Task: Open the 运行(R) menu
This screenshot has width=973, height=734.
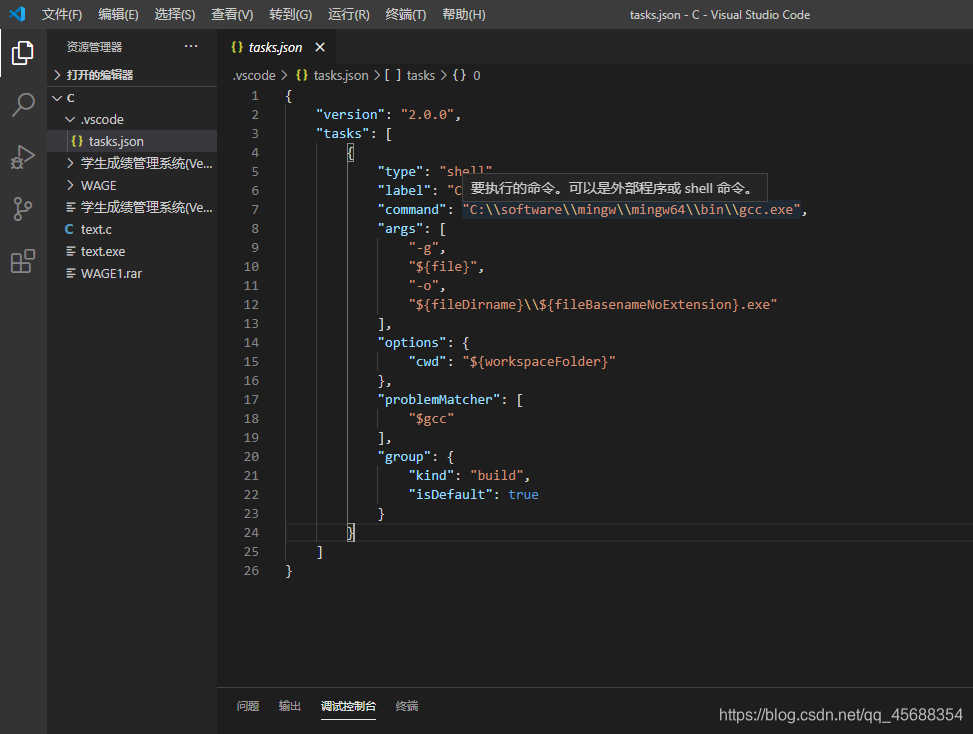Action: click(349, 14)
